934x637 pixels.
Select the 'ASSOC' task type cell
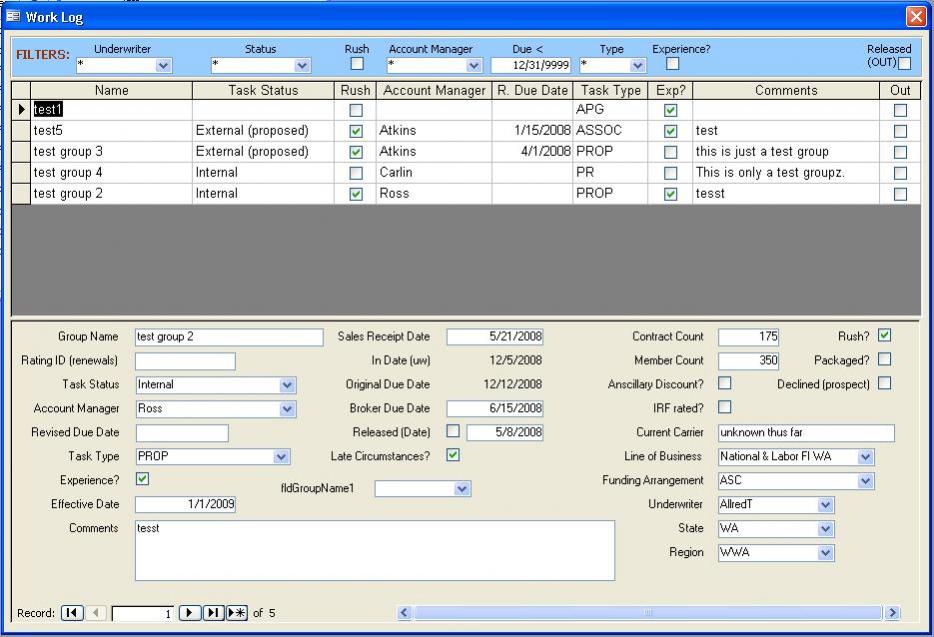tap(611, 130)
